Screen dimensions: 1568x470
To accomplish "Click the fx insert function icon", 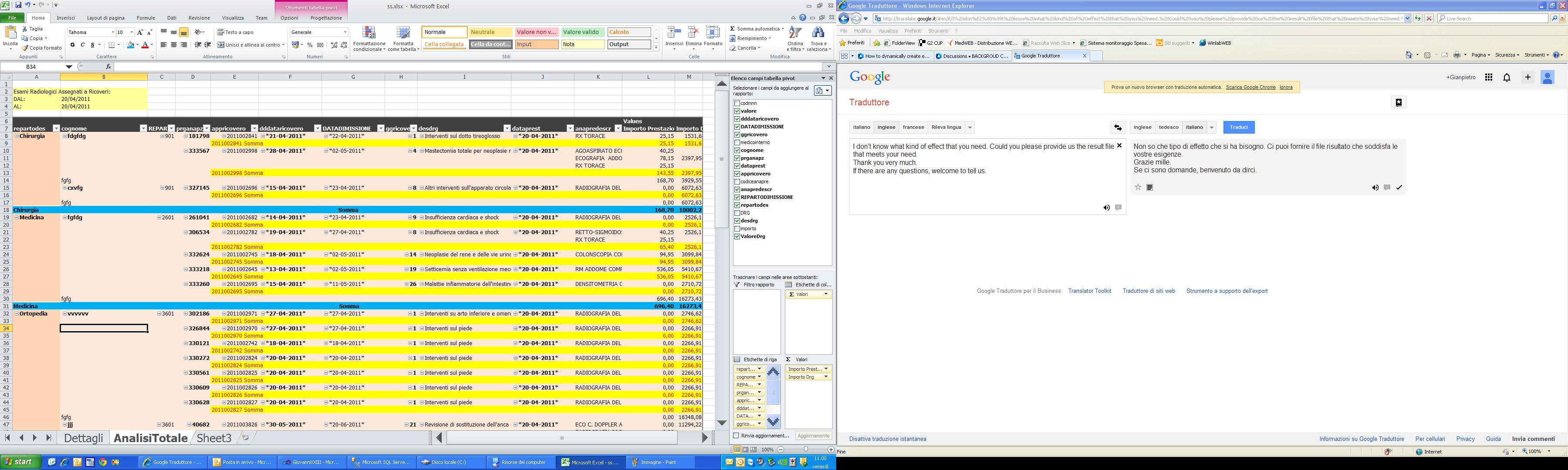I will coord(108,67).
